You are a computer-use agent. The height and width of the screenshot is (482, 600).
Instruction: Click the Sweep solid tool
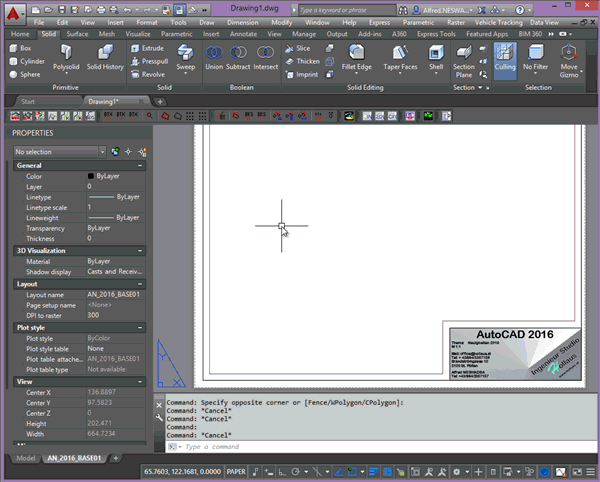click(x=187, y=58)
